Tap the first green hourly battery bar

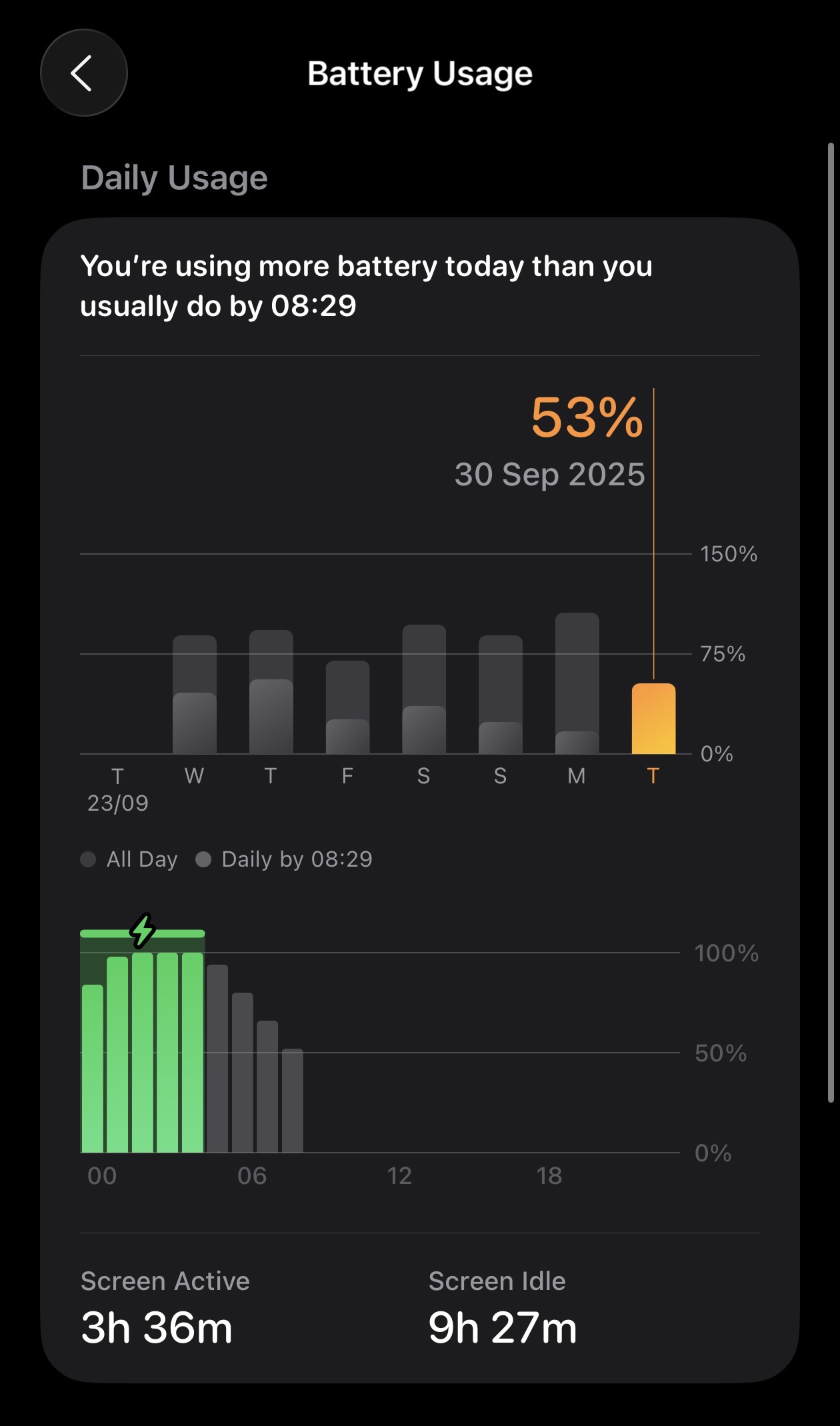[93, 1068]
